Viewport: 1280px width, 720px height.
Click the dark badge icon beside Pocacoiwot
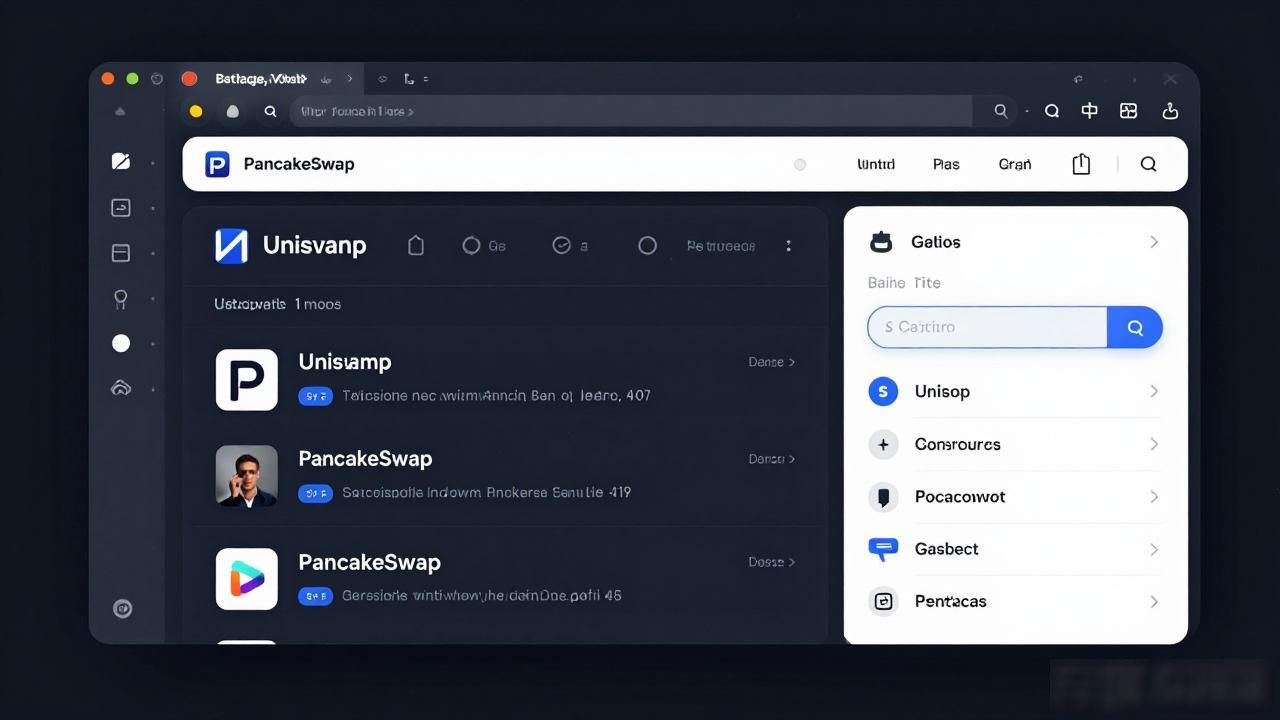click(x=883, y=497)
